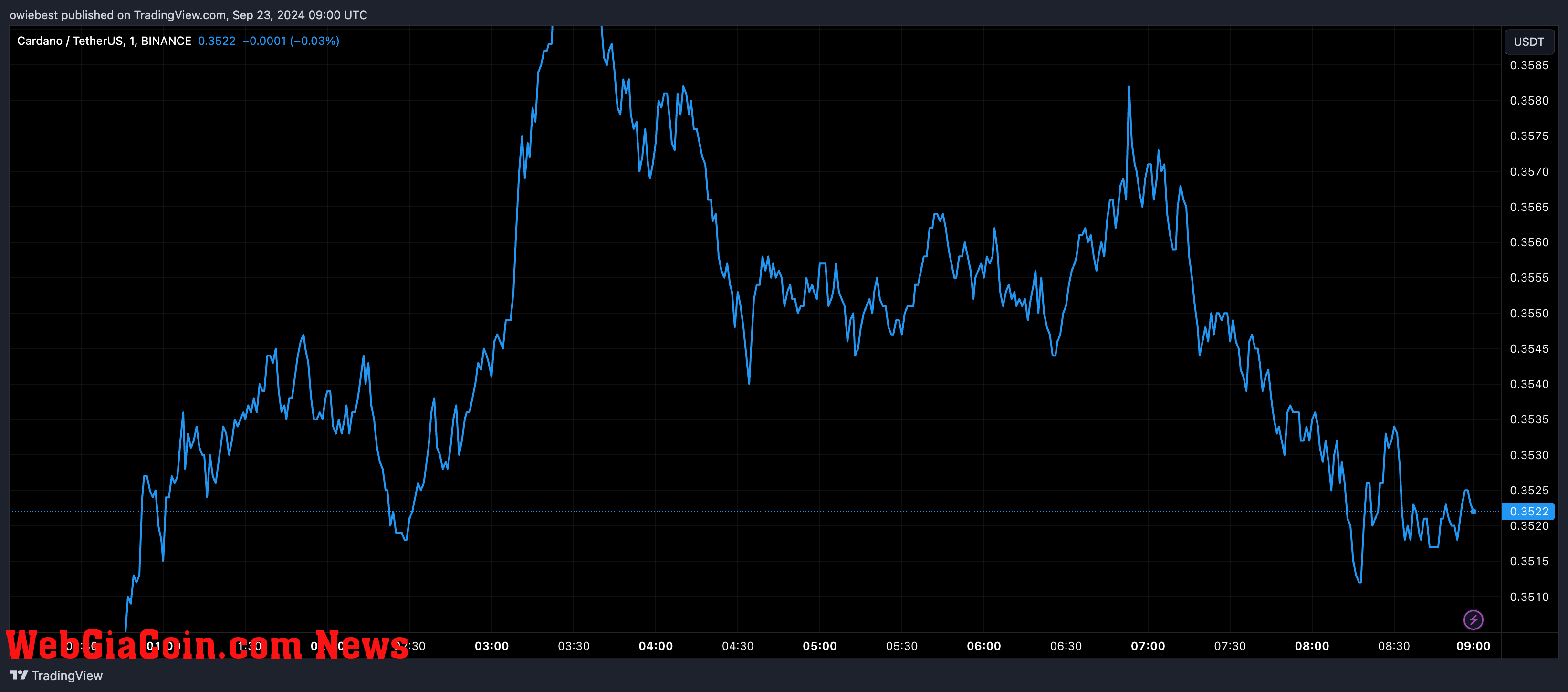Click the 0.3535 price axis label

tap(1529, 419)
